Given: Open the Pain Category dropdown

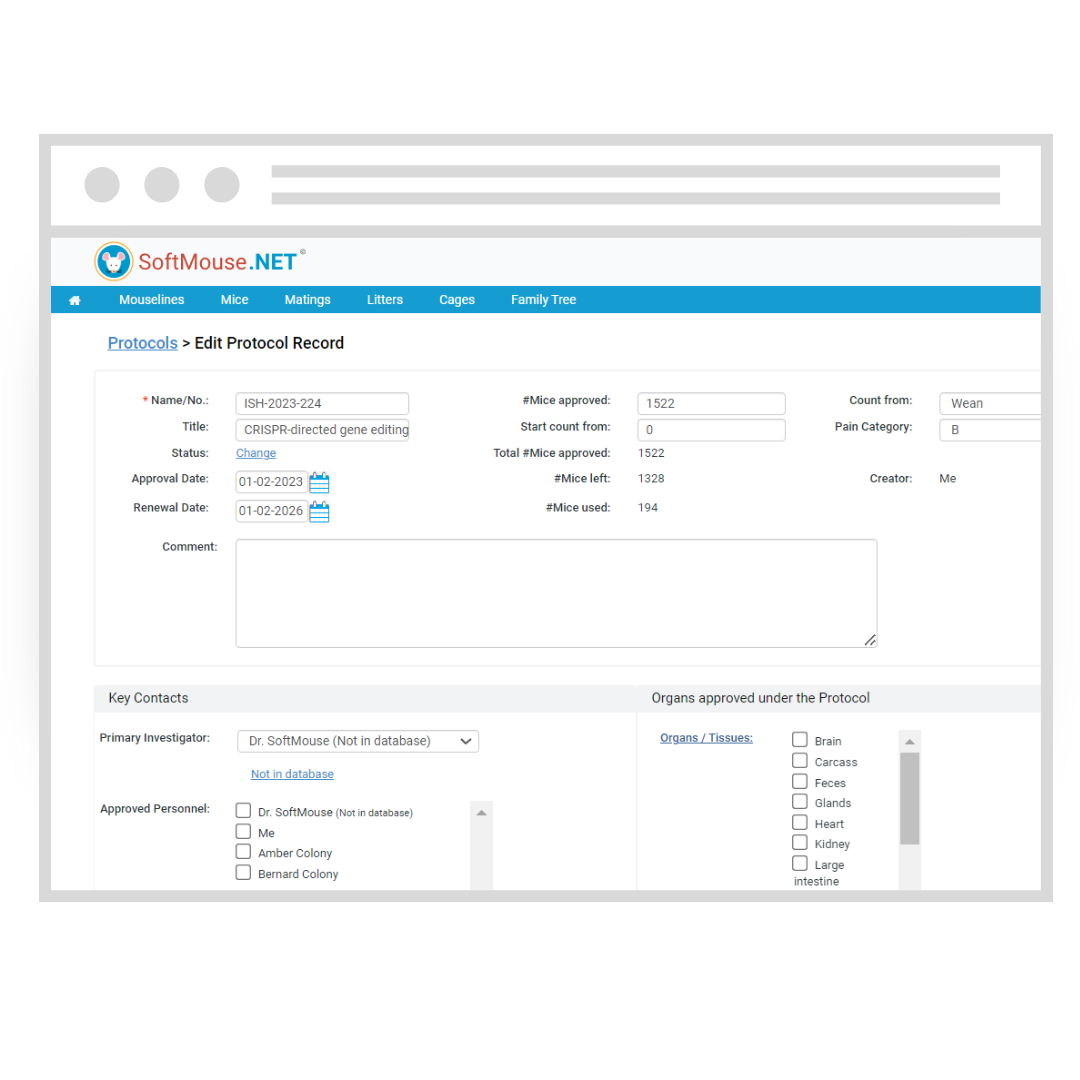Looking at the screenshot, I should click(990, 430).
